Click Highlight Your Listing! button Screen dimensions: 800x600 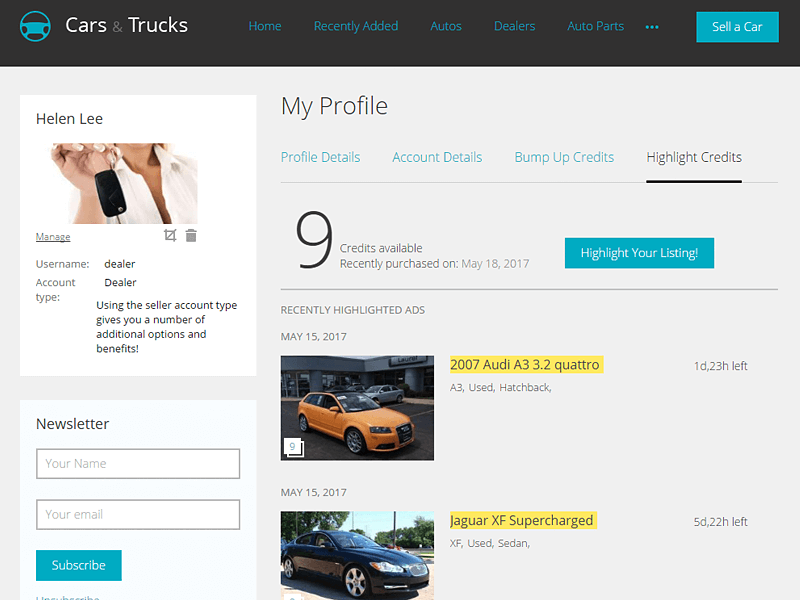pos(639,253)
